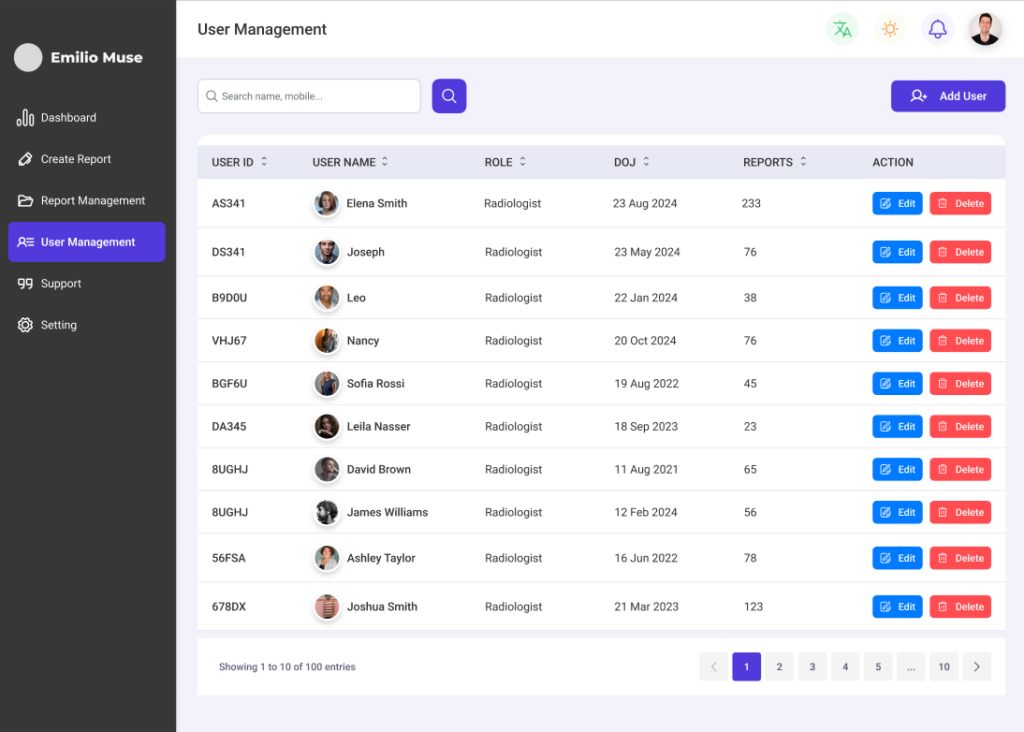Open the profile avatar in header

coord(985,29)
